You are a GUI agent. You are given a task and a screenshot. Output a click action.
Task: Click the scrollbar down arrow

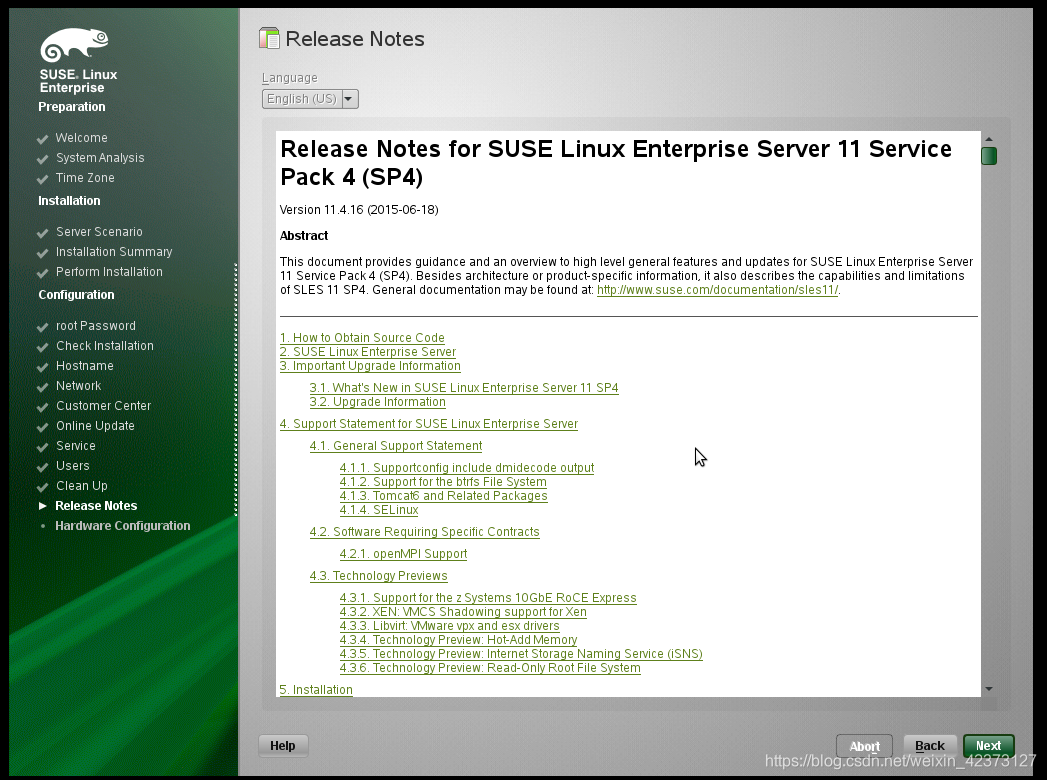pos(989,689)
